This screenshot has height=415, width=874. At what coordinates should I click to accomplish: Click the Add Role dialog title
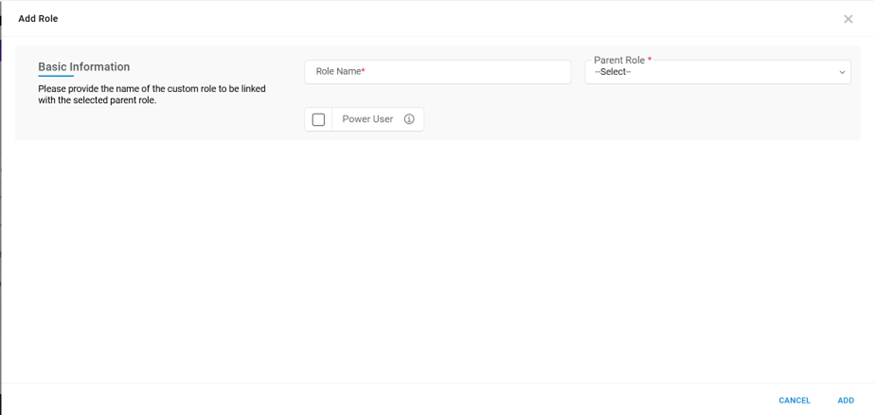pos(38,19)
